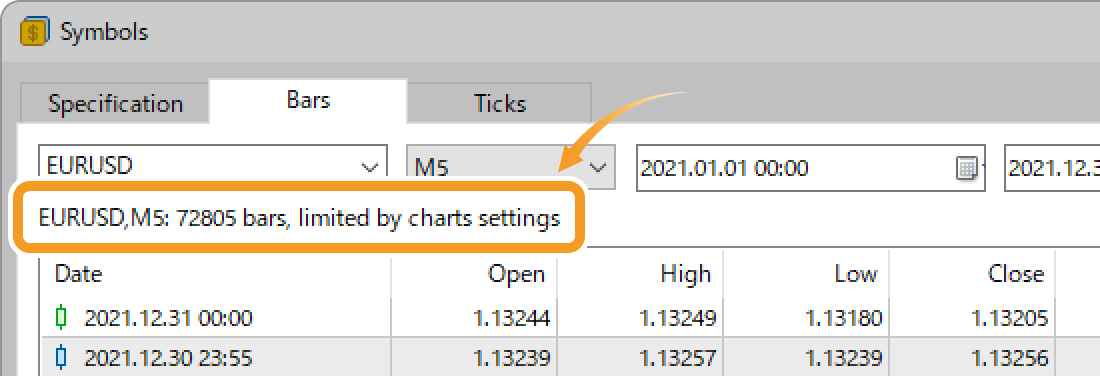Click the end date field starting 2021.12.3
This screenshot has width=1100, height=376.
pyautogui.click(x=1052, y=168)
